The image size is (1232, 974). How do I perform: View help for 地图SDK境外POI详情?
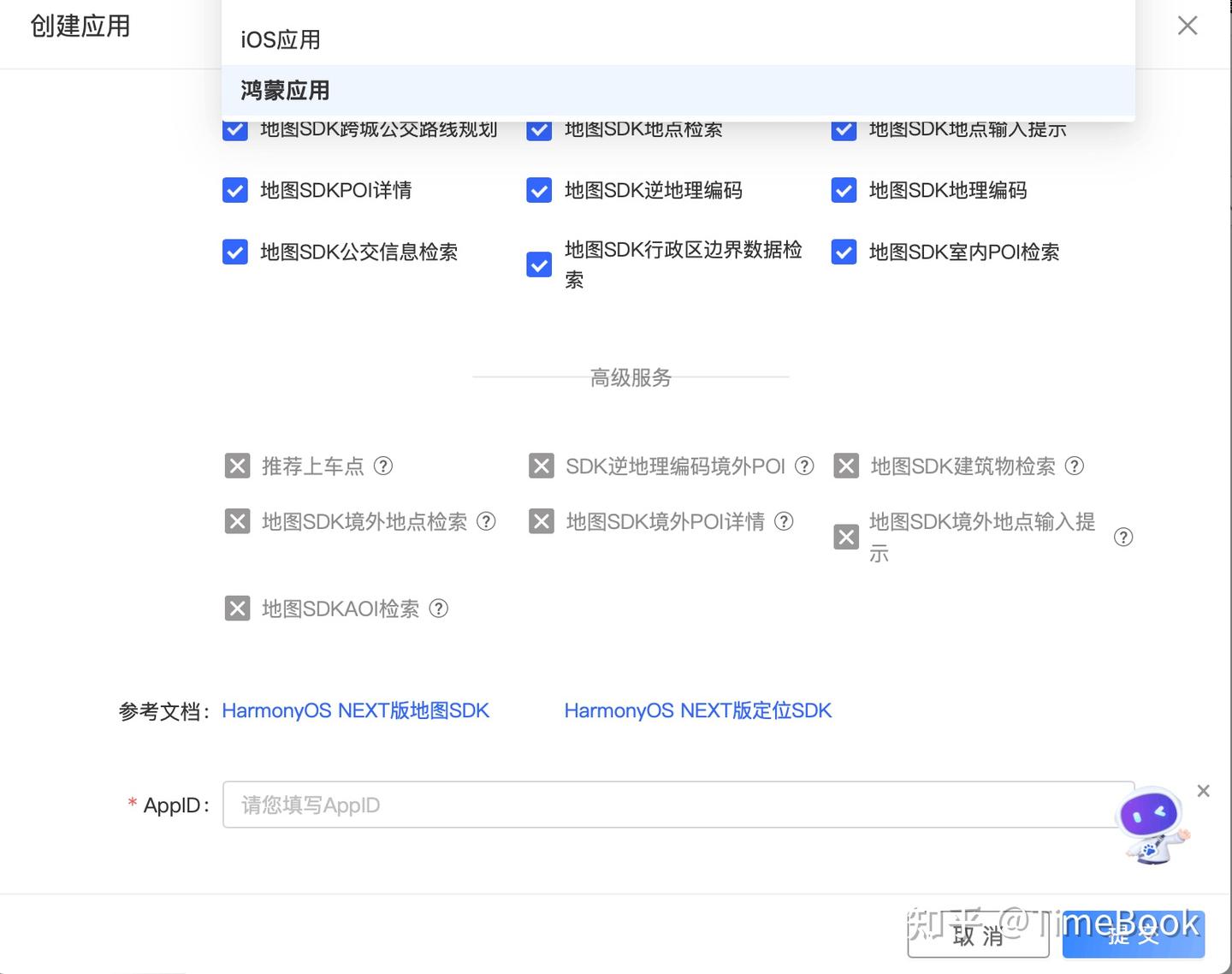coord(784,521)
